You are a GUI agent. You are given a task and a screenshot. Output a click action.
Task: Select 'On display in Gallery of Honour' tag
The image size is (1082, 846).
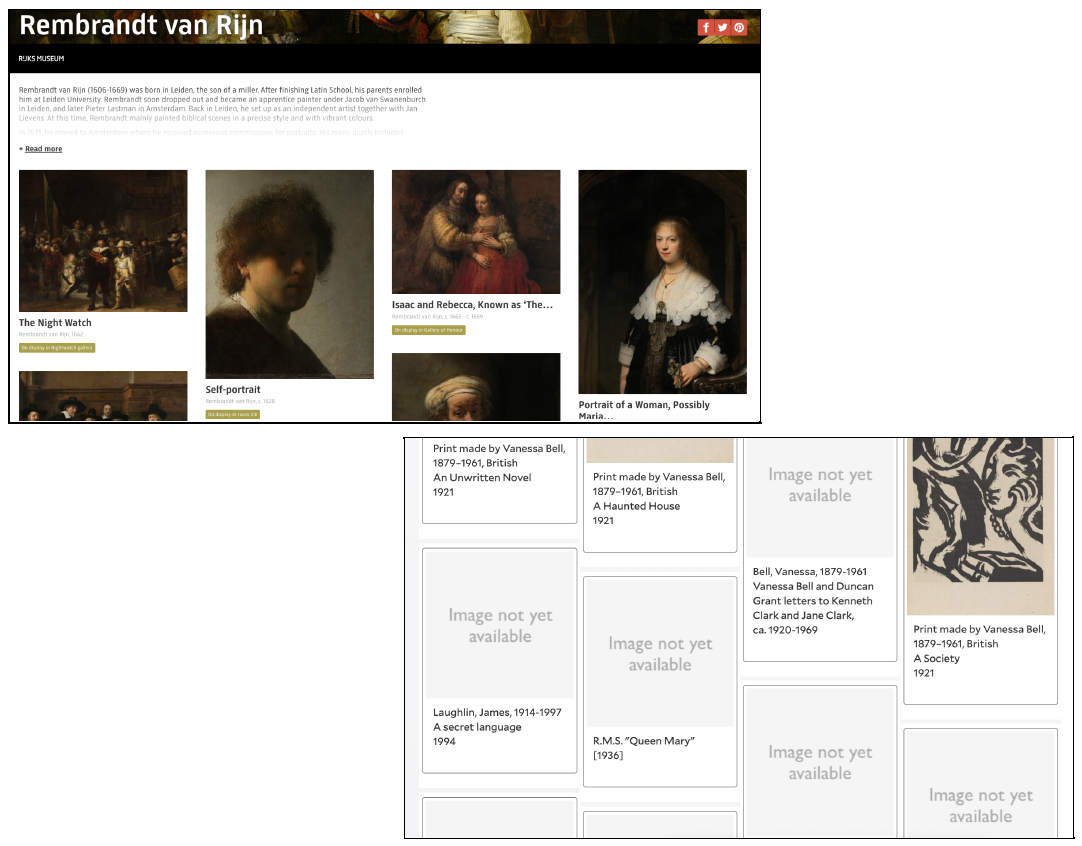[x=429, y=330]
